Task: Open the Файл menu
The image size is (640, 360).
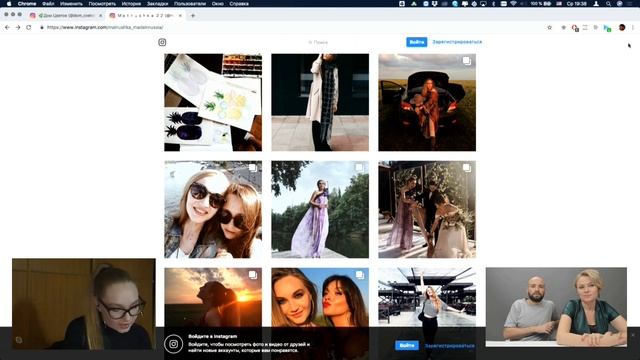Action: point(48,4)
